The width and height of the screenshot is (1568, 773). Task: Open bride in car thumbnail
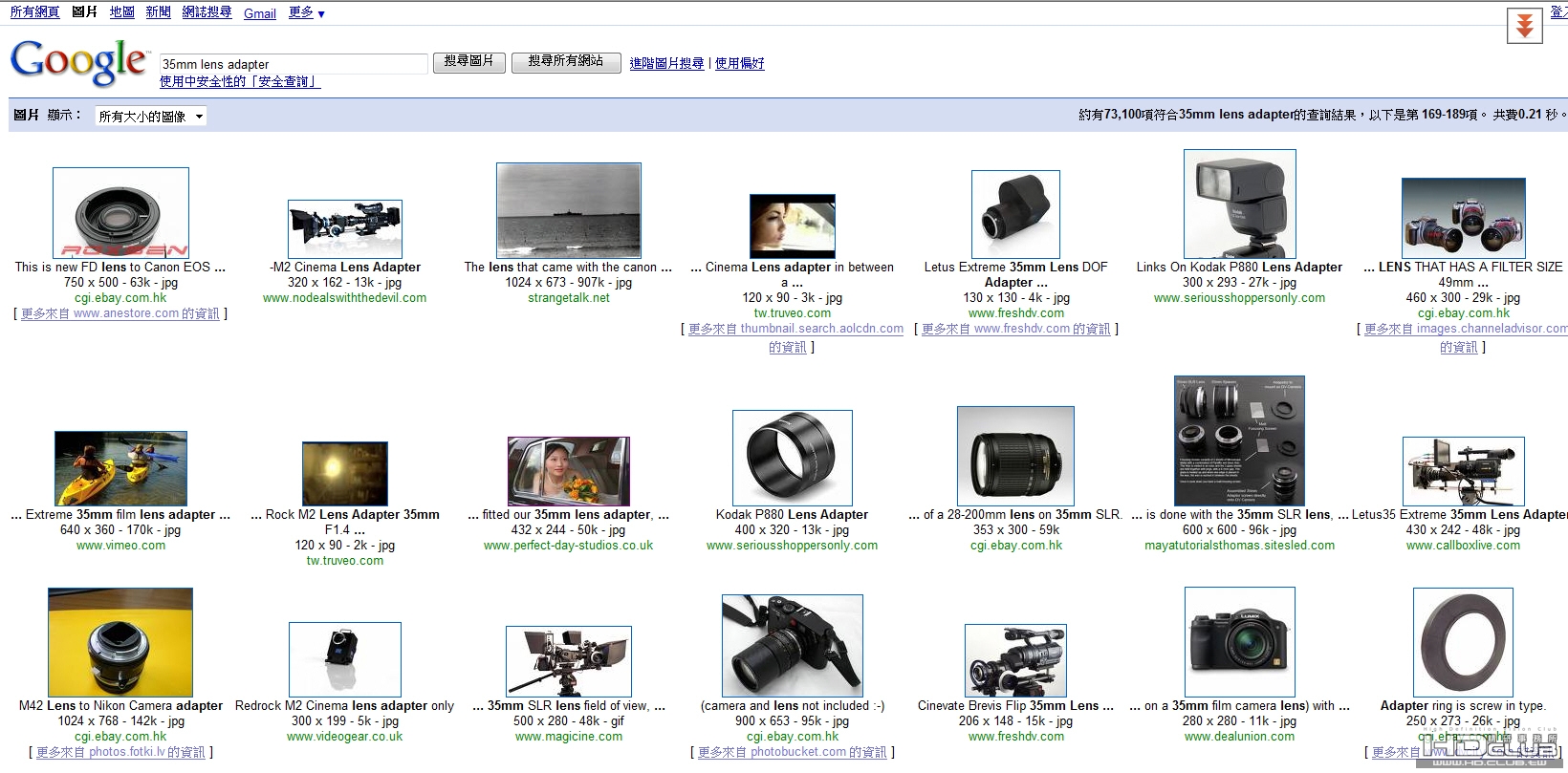pyautogui.click(x=569, y=471)
